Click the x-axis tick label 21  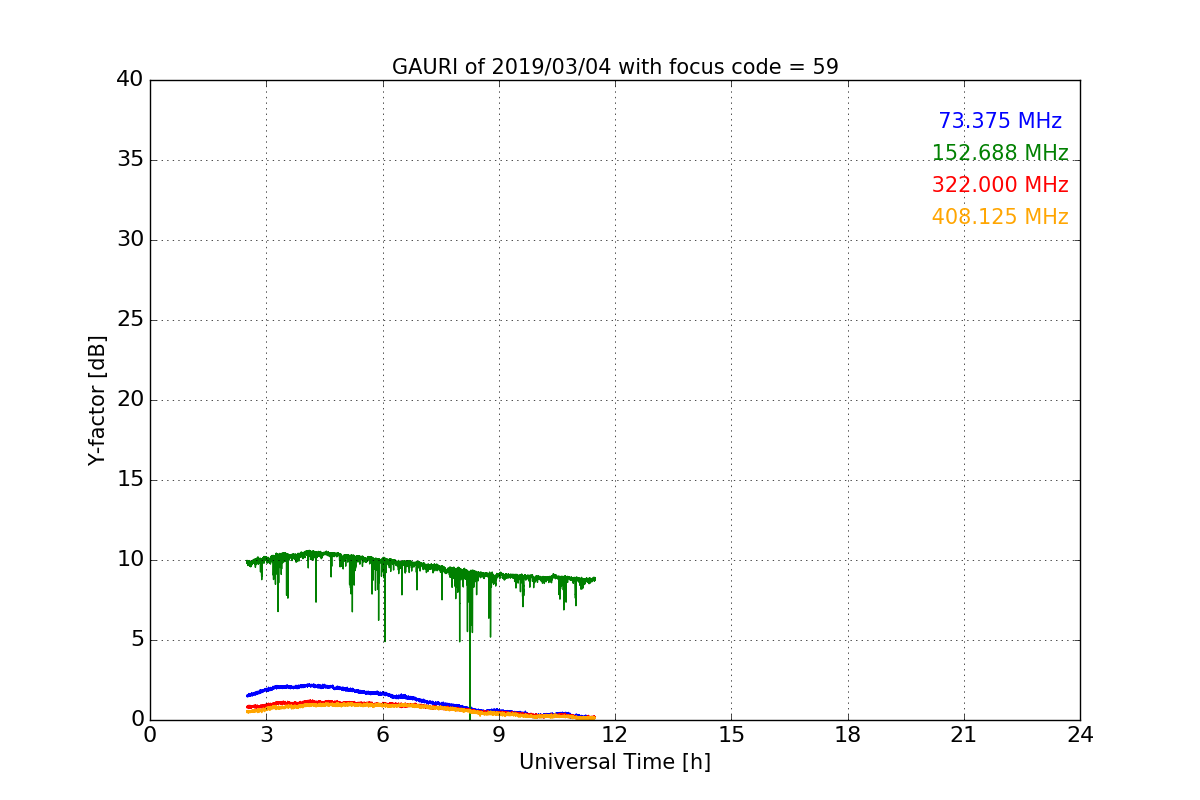(964, 735)
